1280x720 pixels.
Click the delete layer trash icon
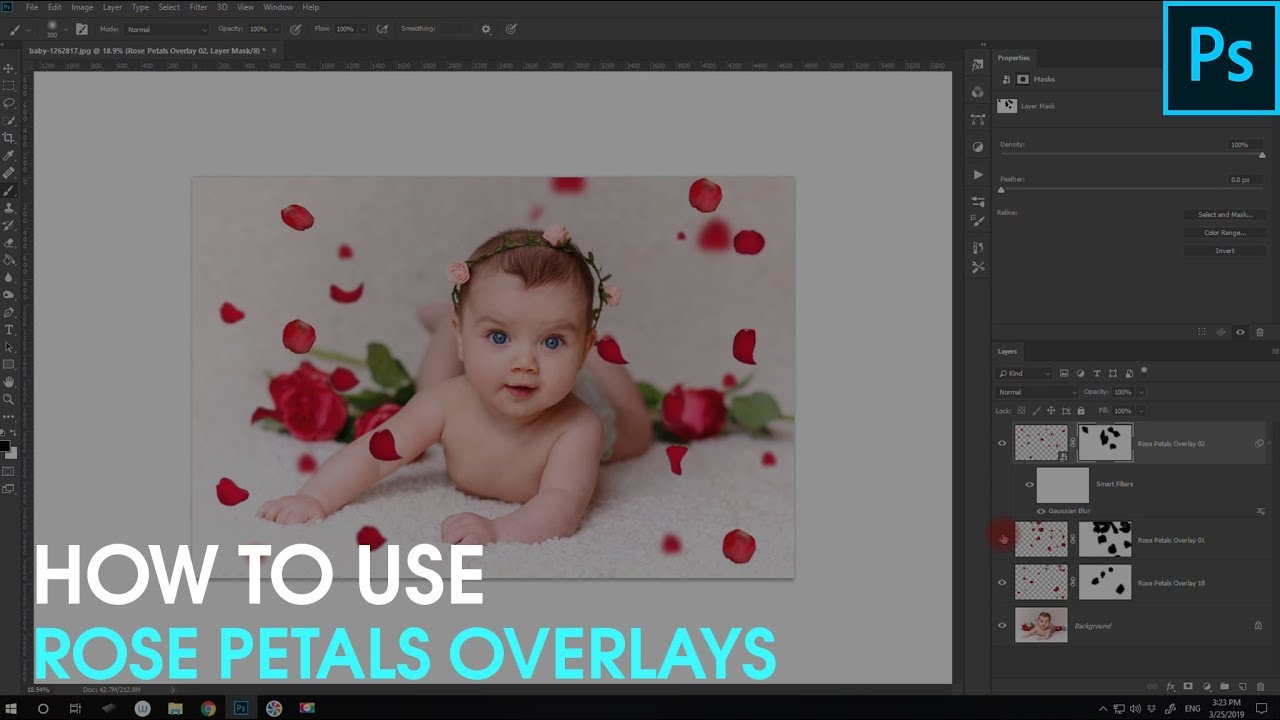point(1260,686)
